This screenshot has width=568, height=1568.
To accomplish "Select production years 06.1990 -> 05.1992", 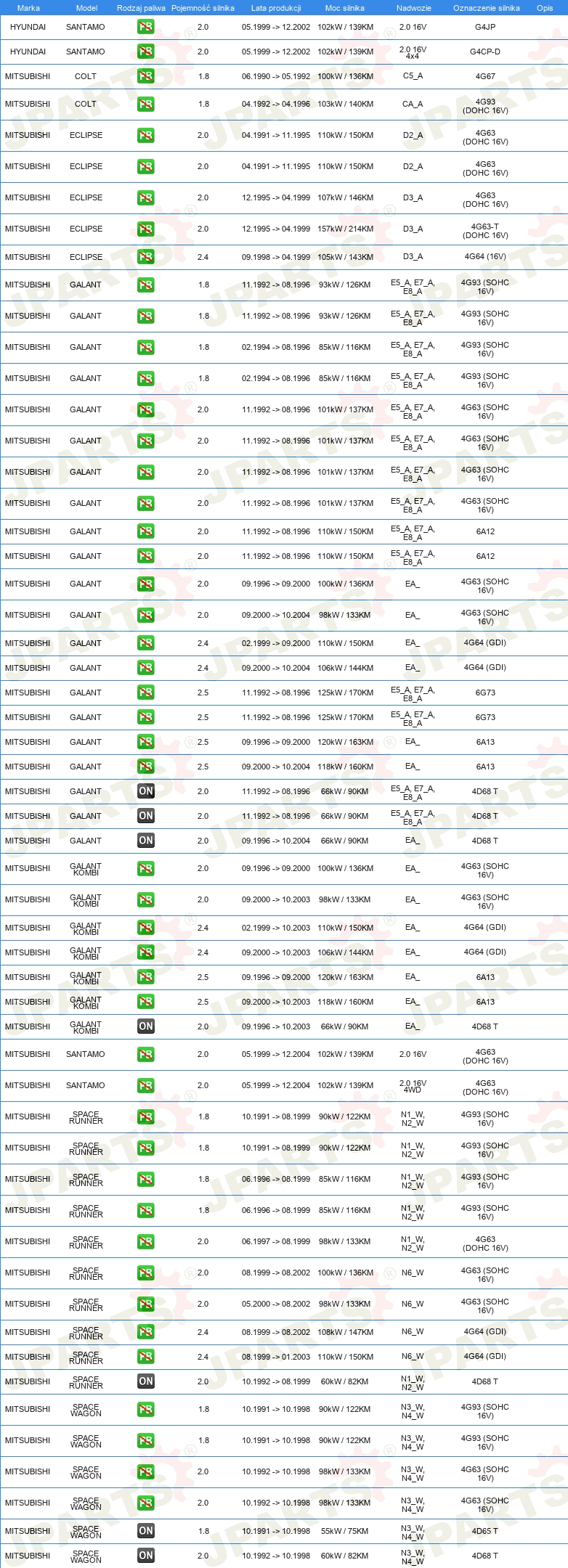I will click(x=276, y=76).
